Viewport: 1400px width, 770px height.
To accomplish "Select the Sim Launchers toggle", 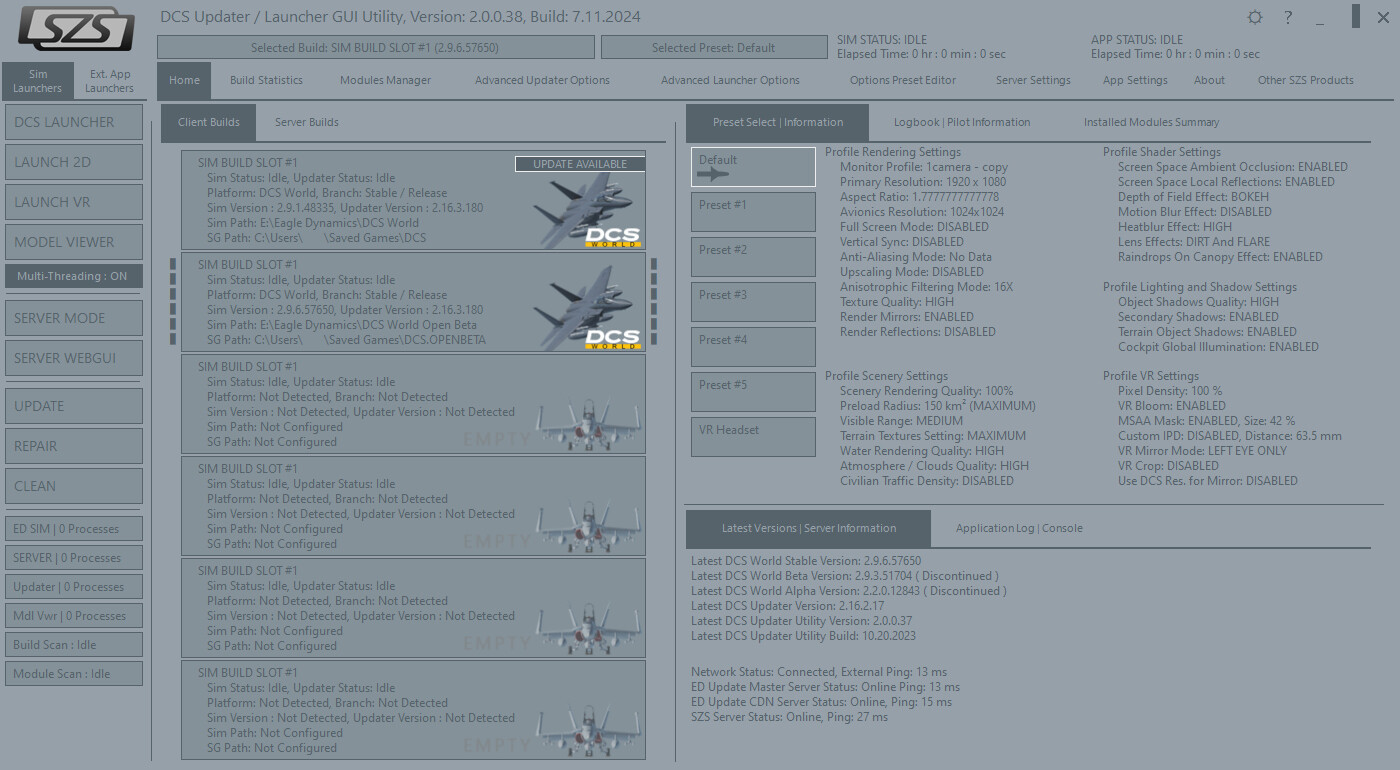I will (38, 81).
